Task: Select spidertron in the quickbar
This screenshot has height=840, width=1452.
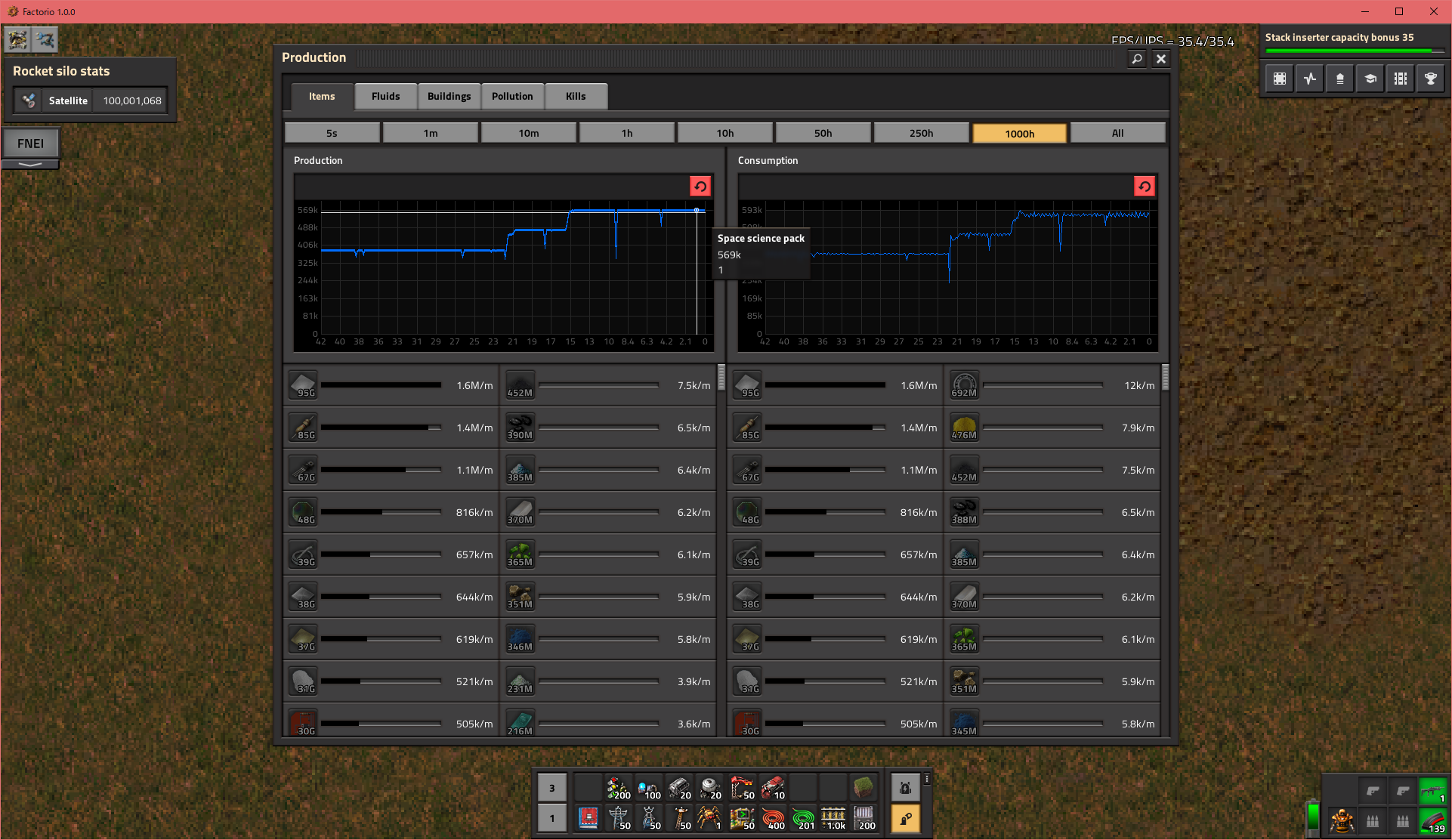Action: [709, 818]
